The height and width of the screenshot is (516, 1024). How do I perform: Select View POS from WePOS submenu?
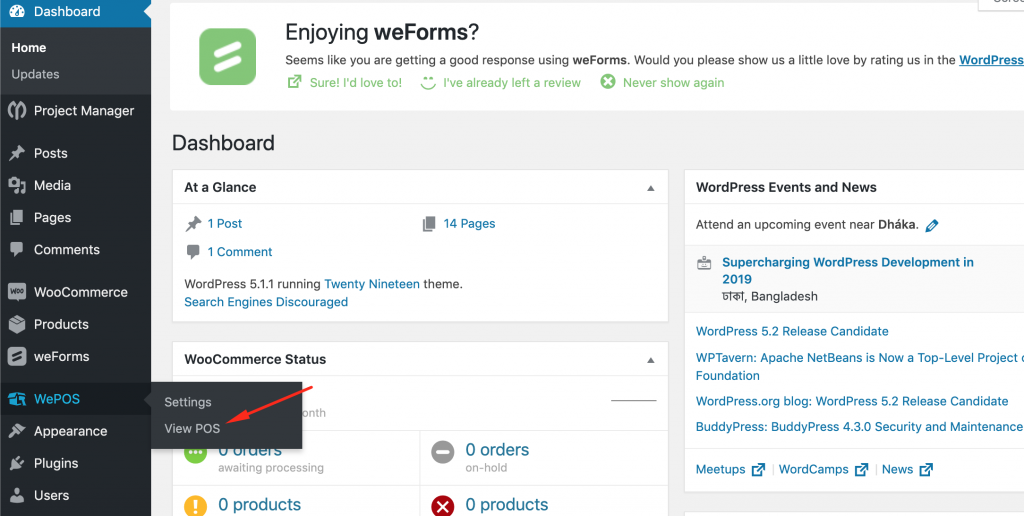point(193,428)
